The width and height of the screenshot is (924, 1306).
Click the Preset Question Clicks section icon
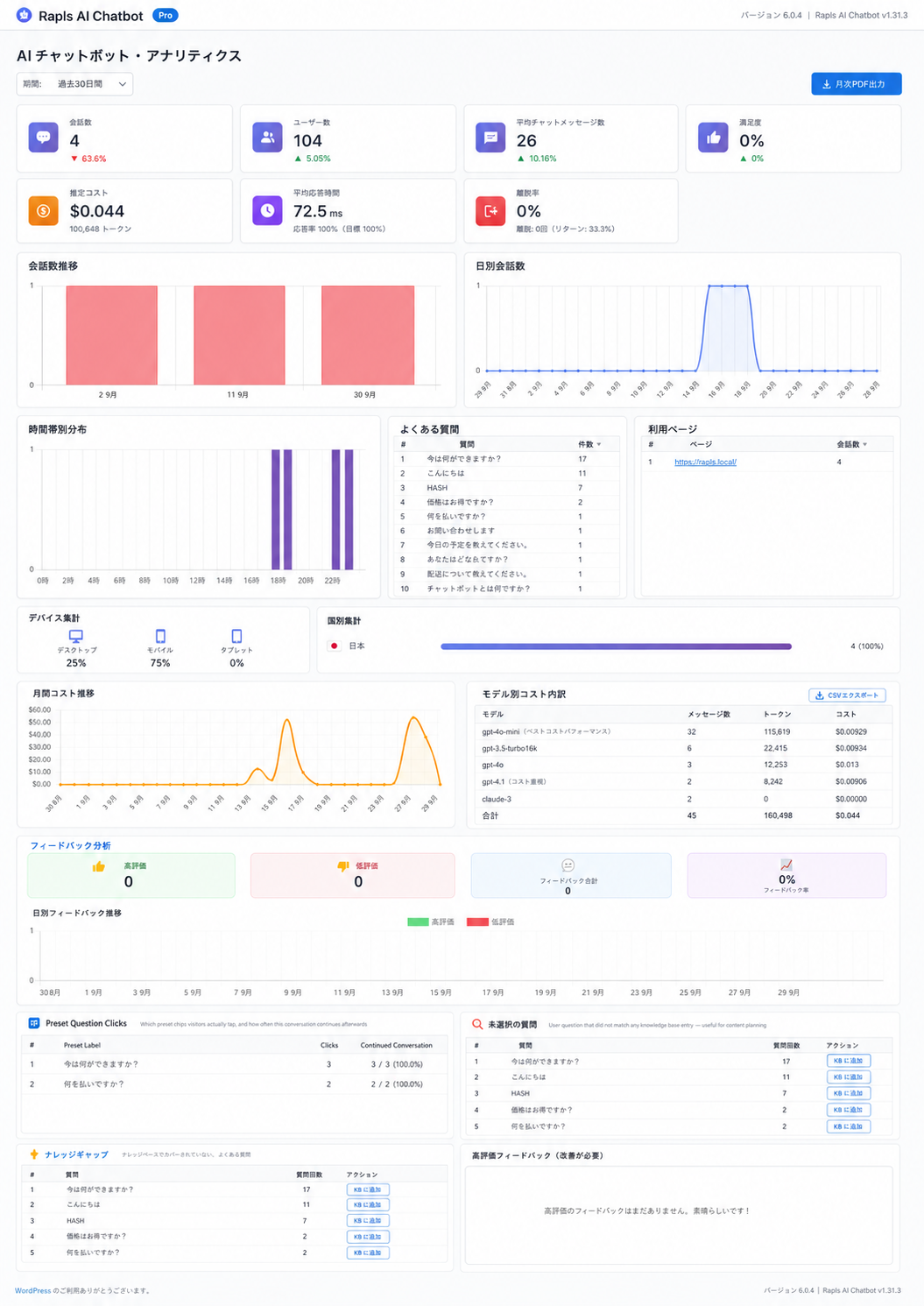tap(34, 1023)
